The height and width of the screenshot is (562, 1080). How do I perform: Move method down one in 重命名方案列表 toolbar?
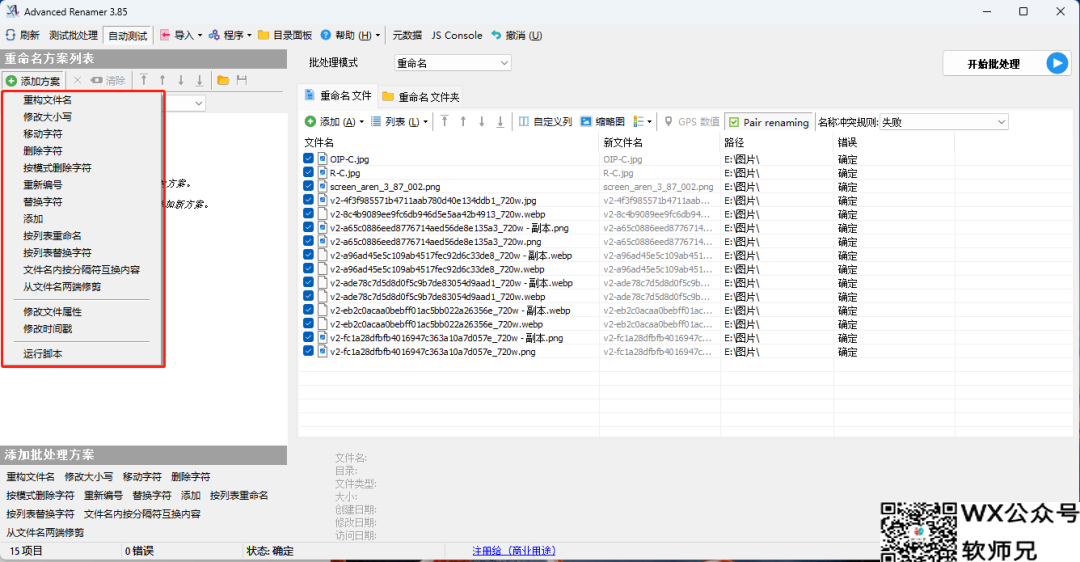181,80
